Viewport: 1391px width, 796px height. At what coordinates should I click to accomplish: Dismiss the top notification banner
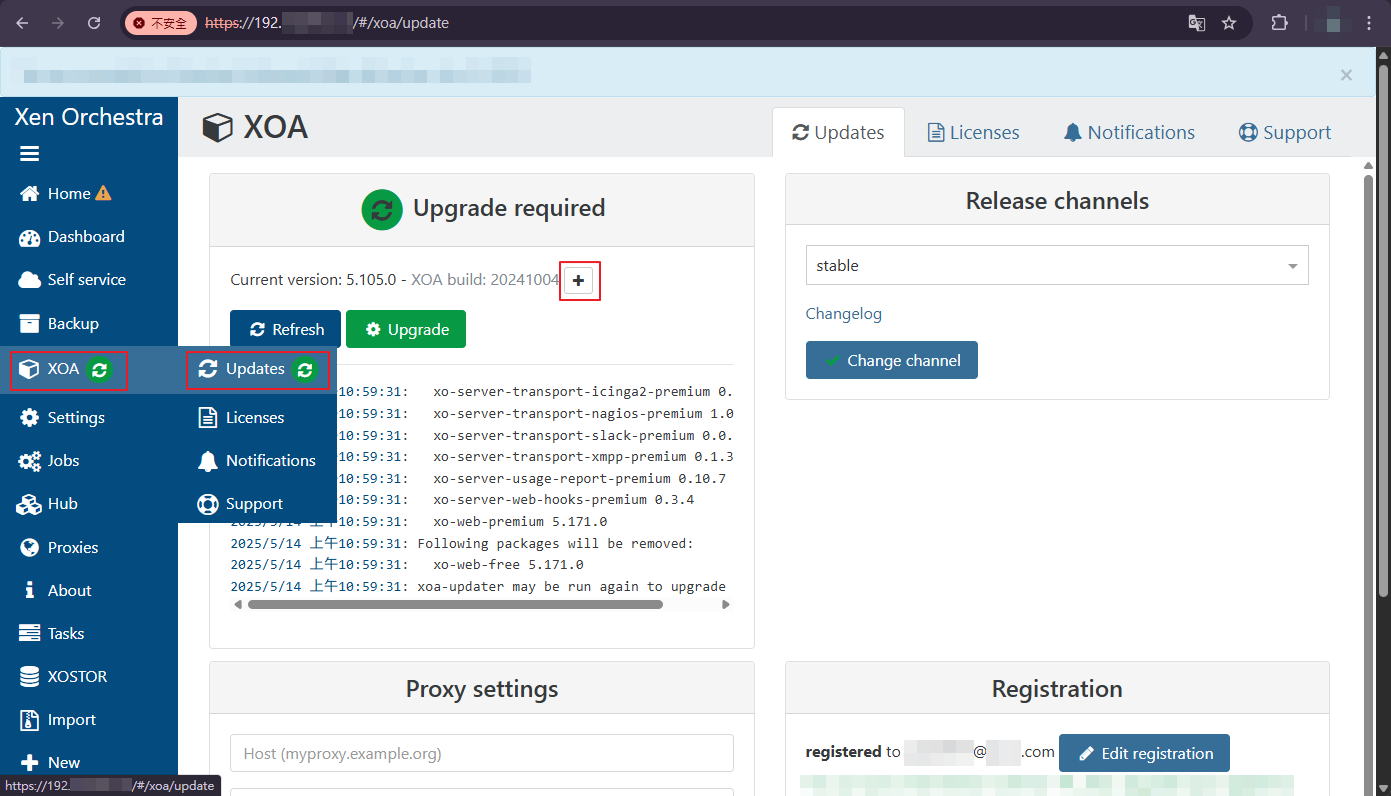(x=1346, y=75)
